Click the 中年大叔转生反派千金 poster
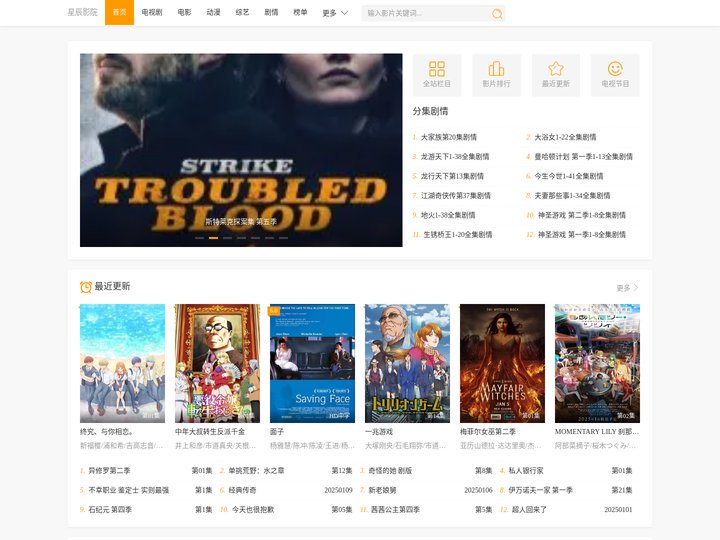Screen dimensions: 720x540 [217, 363]
